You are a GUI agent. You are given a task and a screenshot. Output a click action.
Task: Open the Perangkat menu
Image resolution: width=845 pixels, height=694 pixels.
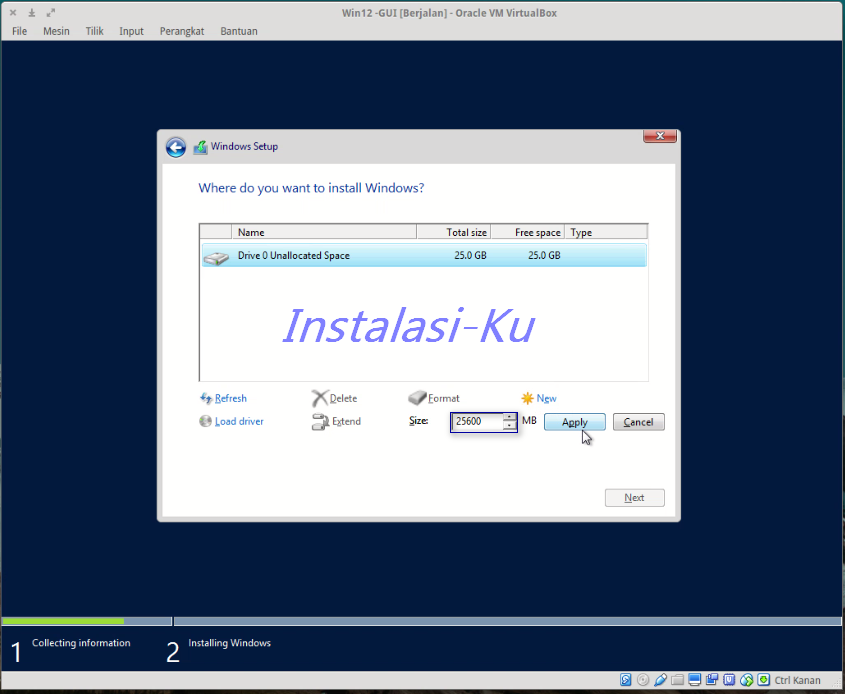(182, 31)
